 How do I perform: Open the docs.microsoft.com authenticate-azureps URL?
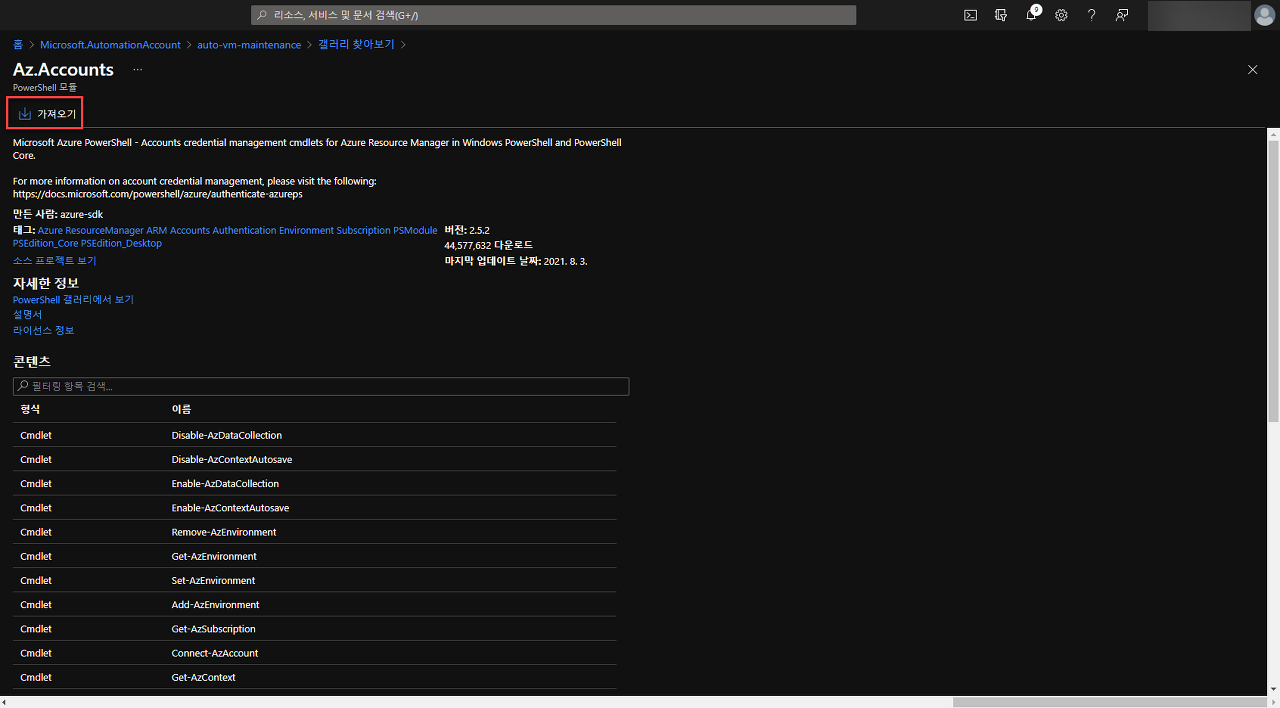(158, 194)
